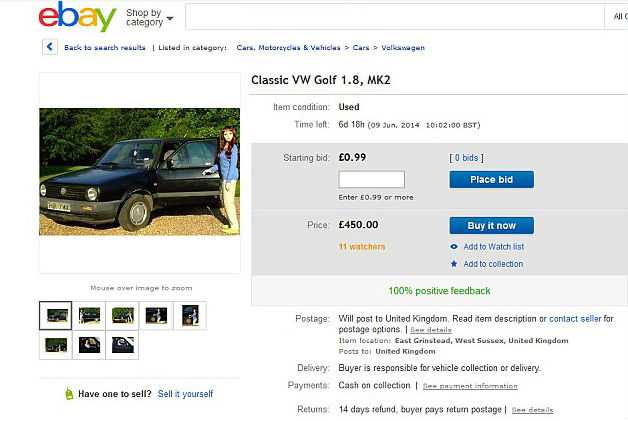The width and height of the screenshot is (628, 421).
Task: Go back to search results
Action: tap(105, 48)
